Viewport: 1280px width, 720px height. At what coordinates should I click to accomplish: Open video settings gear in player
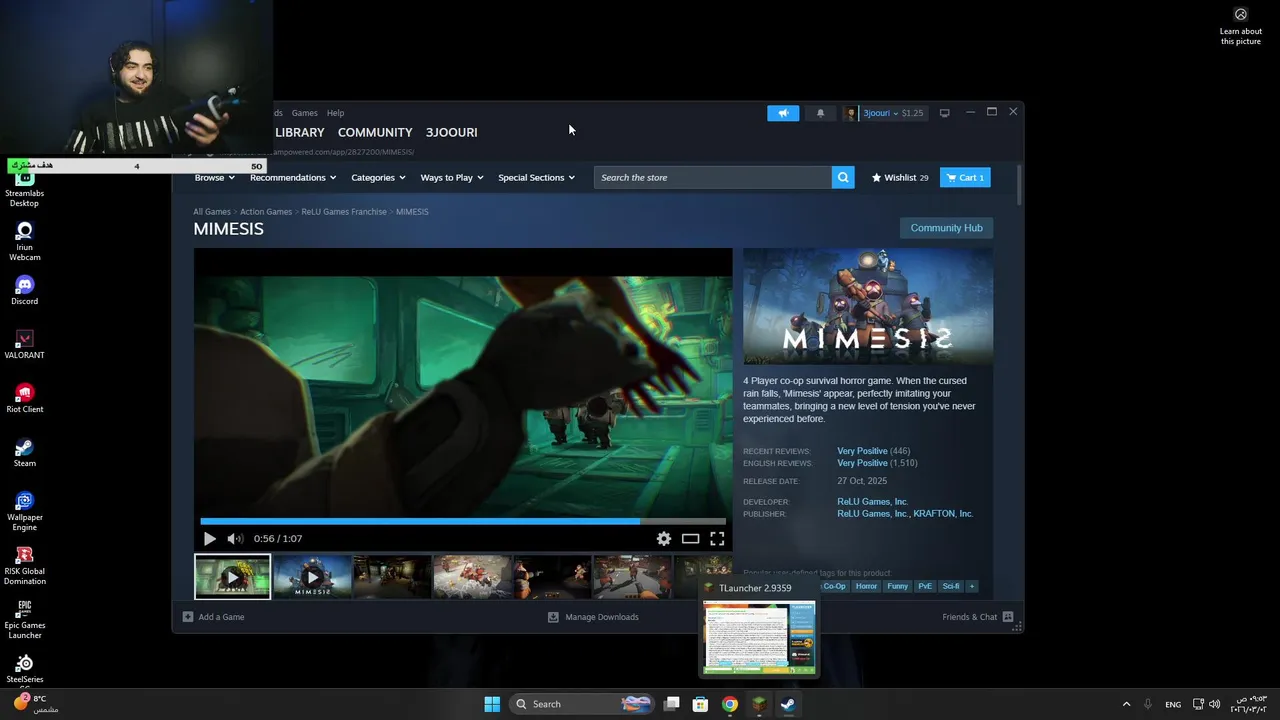pos(664,538)
